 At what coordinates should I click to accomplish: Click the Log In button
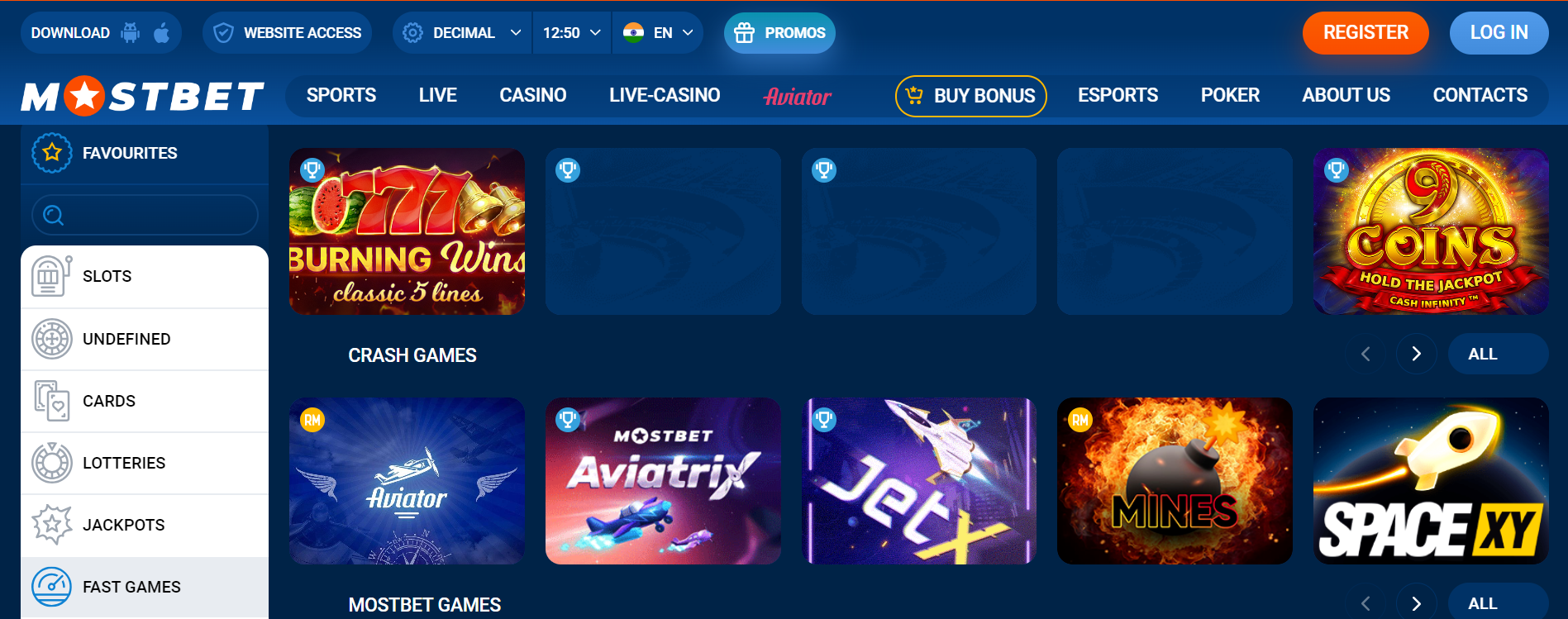pos(1499,33)
